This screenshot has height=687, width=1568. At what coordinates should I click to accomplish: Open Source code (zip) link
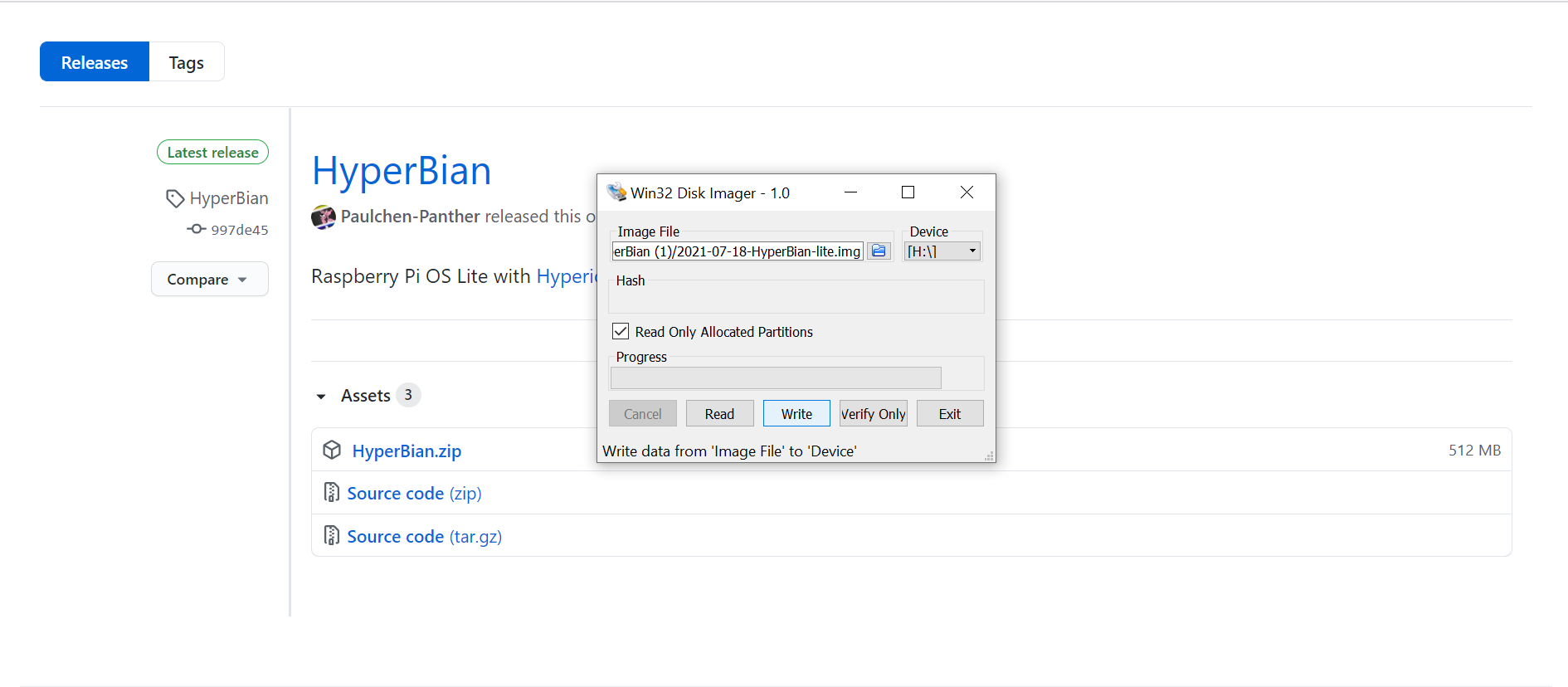pos(414,494)
